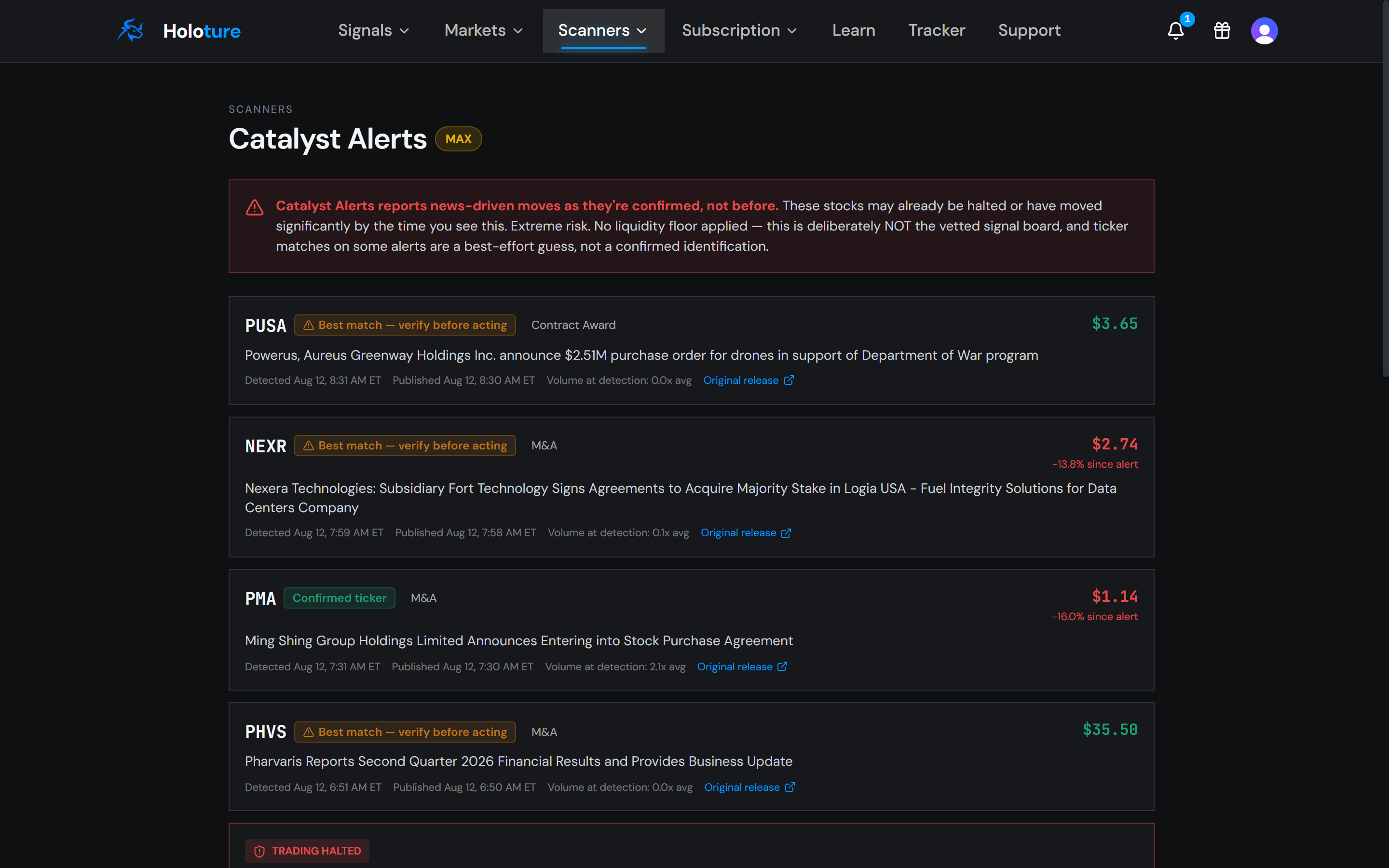Viewport: 1389px width, 868px height.
Task: Click the TRADING HALTED badge
Action: click(307, 851)
